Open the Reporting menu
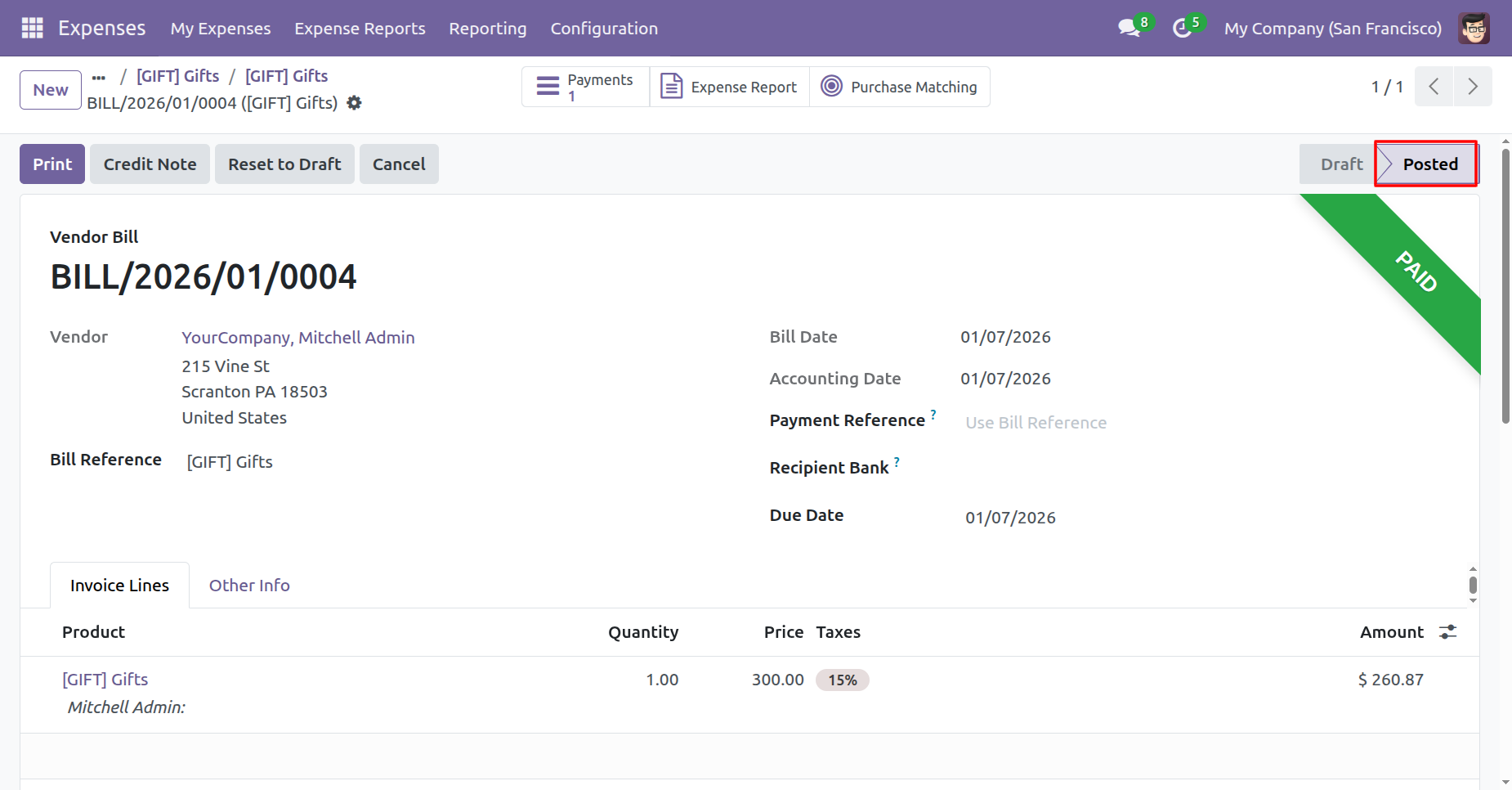 pos(487,29)
